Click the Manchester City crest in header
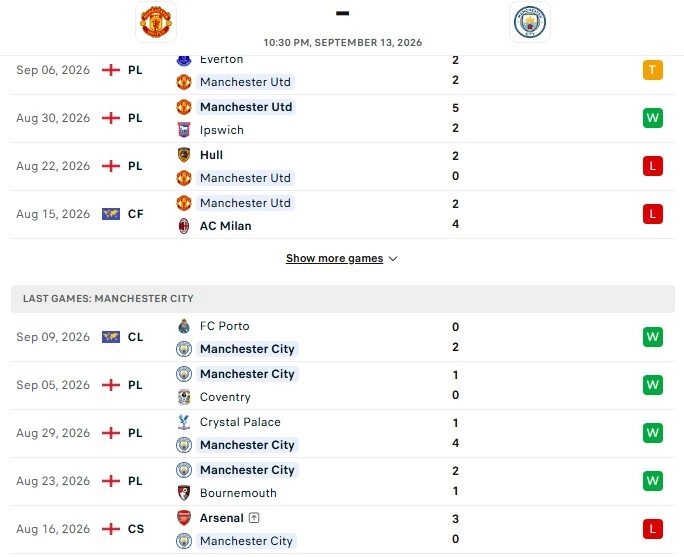 (530, 22)
